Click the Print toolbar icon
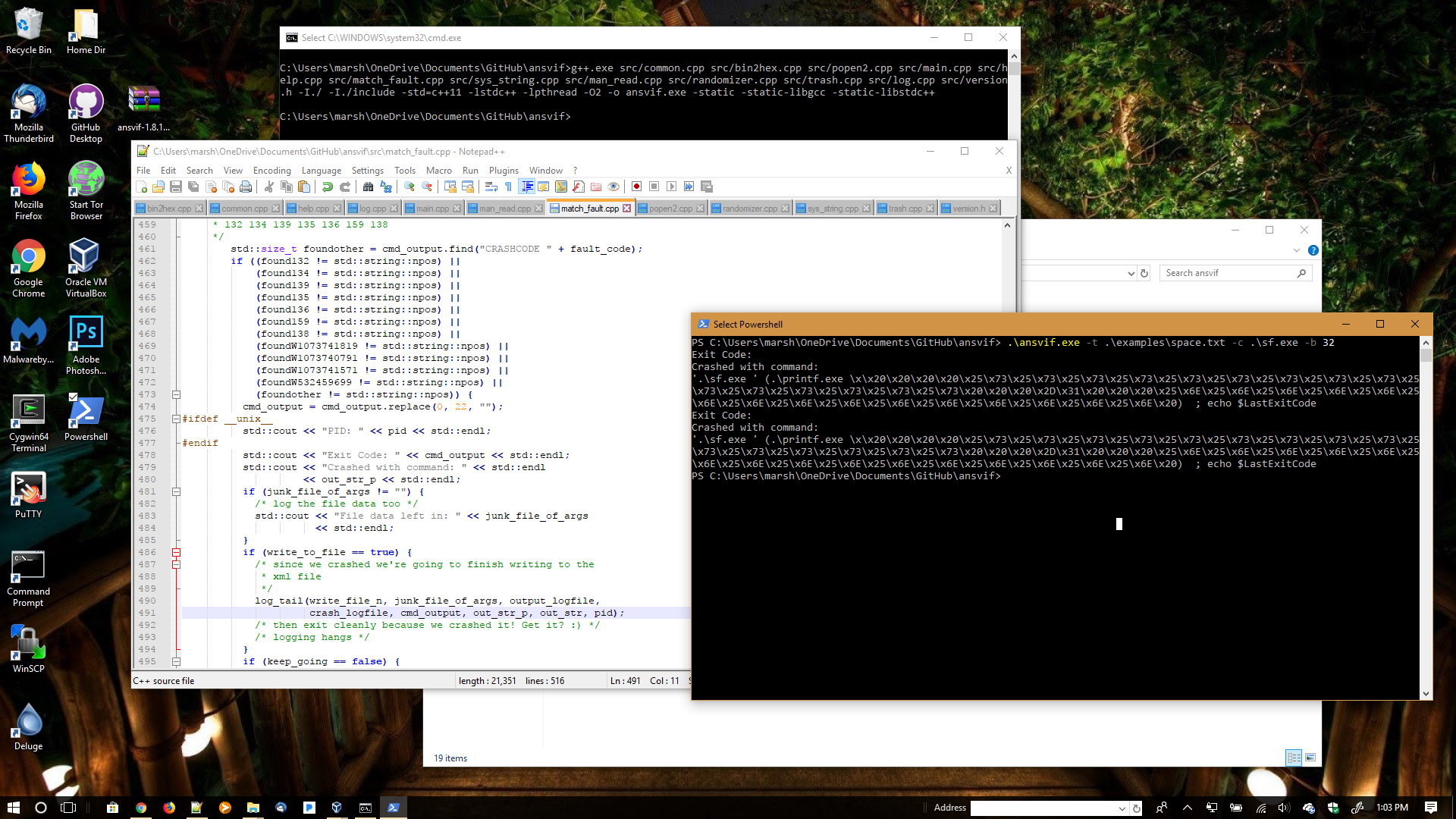The image size is (1456, 819). (246, 187)
